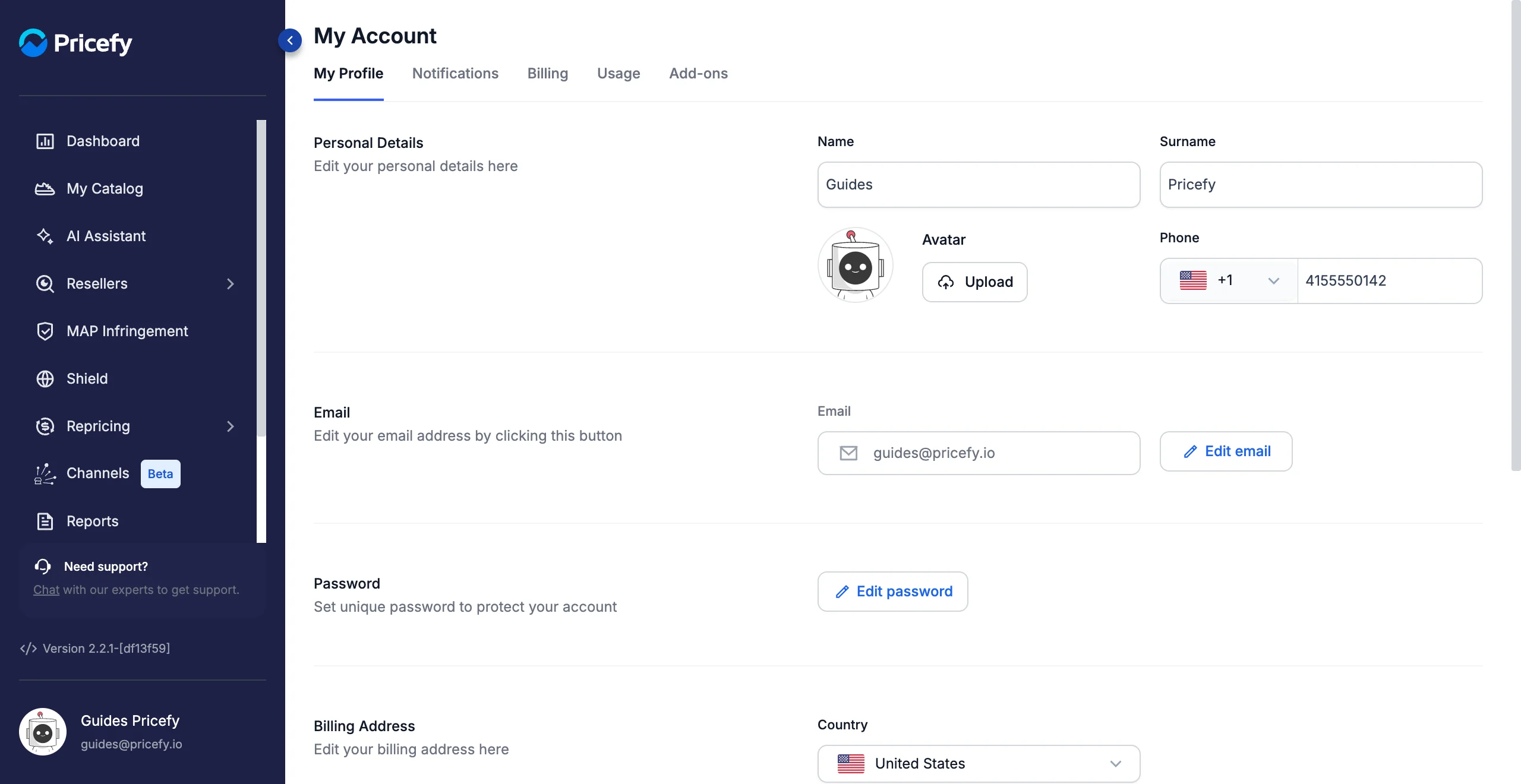Expand the Repricing submenu chevron
1521x784 pixels.
(x=231, y=426)
